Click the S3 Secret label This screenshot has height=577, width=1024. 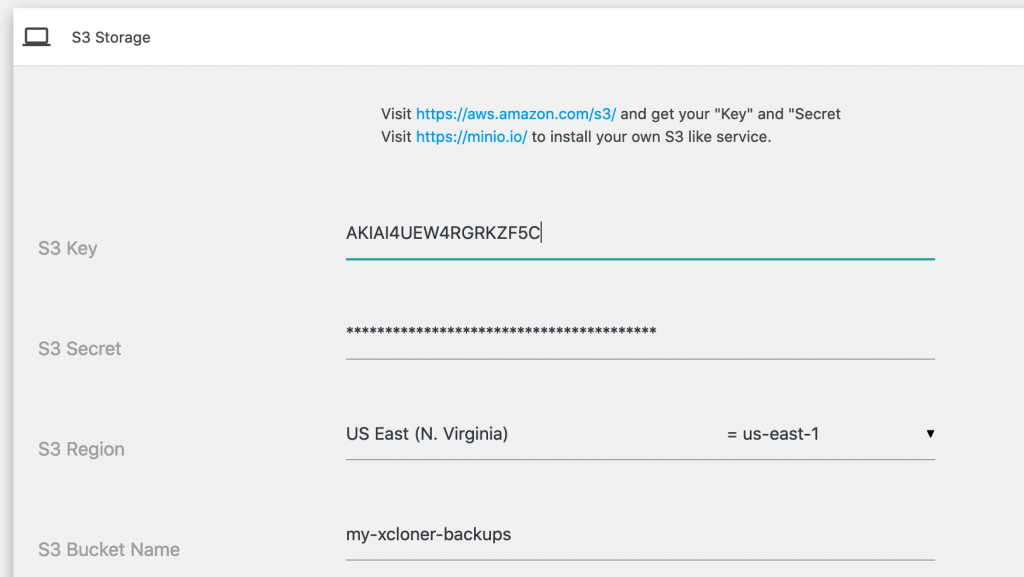coord(80,349)
